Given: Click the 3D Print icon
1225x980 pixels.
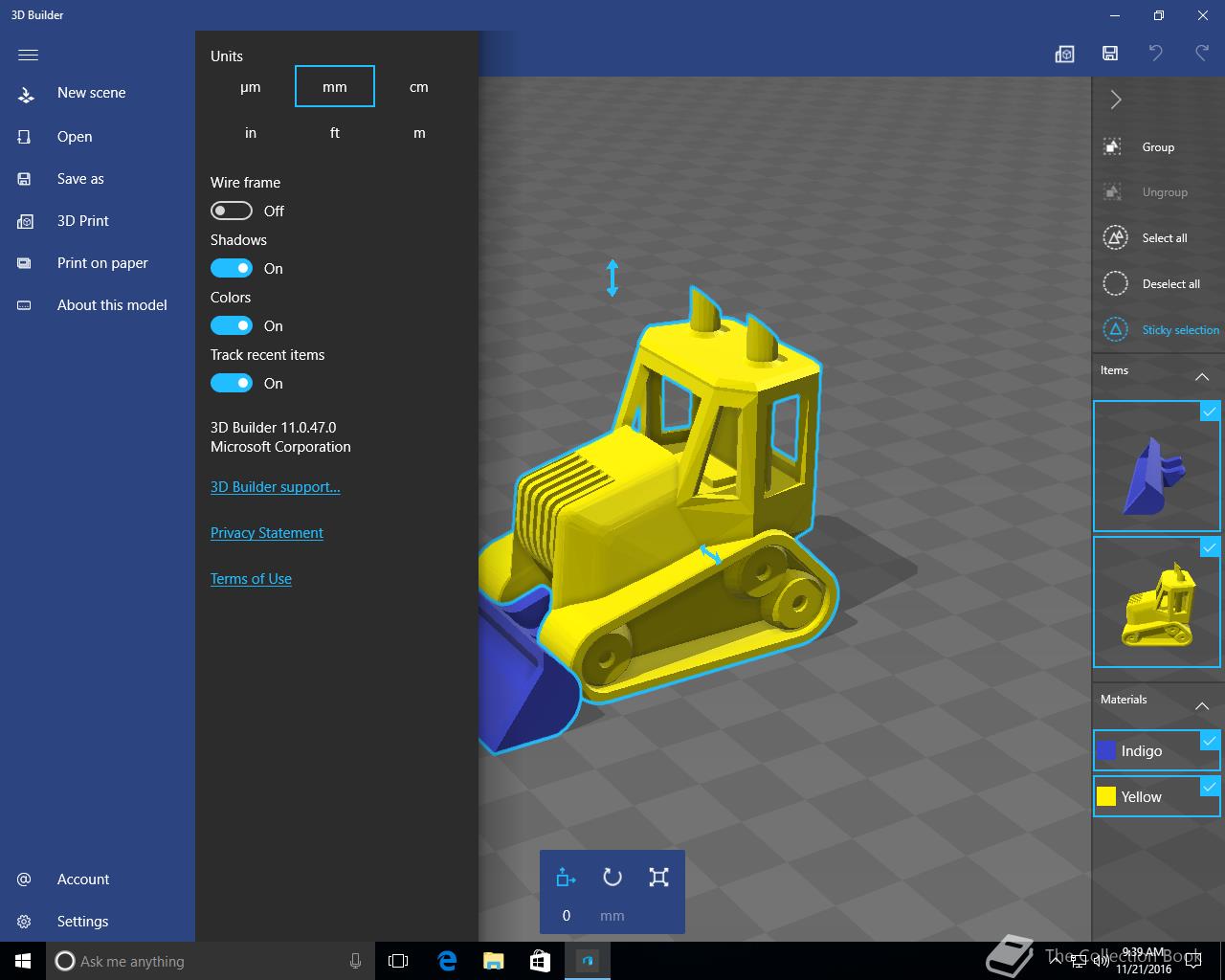Looking at the screenshot, I should pyautogui.click(x=25, y=221).
